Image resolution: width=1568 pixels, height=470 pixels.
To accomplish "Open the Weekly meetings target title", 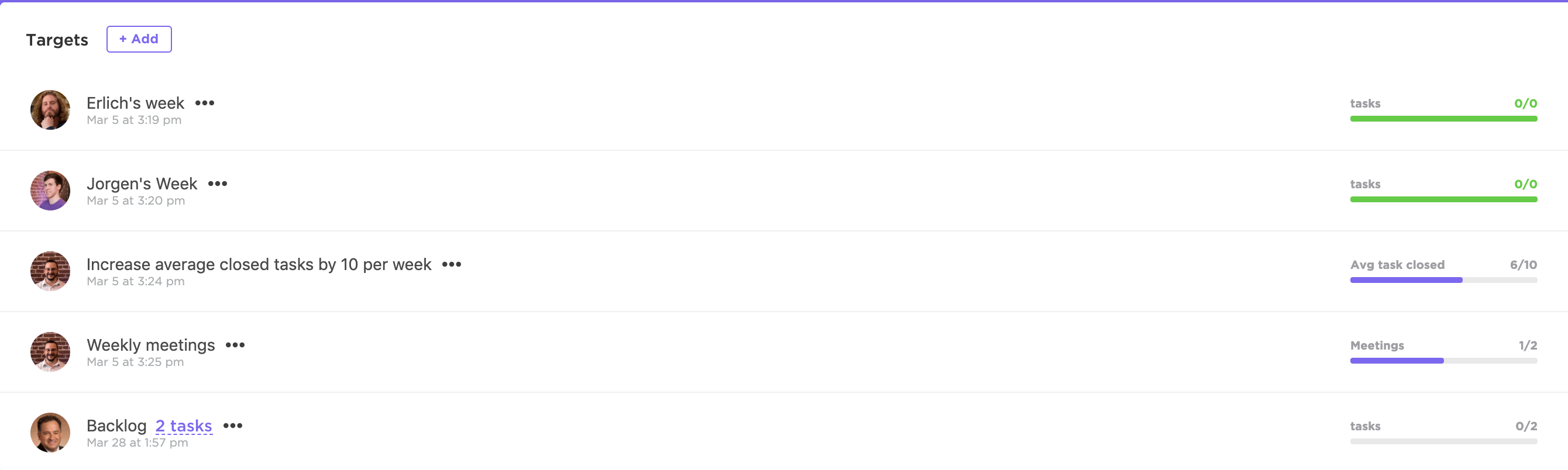I will pos(150,345).
